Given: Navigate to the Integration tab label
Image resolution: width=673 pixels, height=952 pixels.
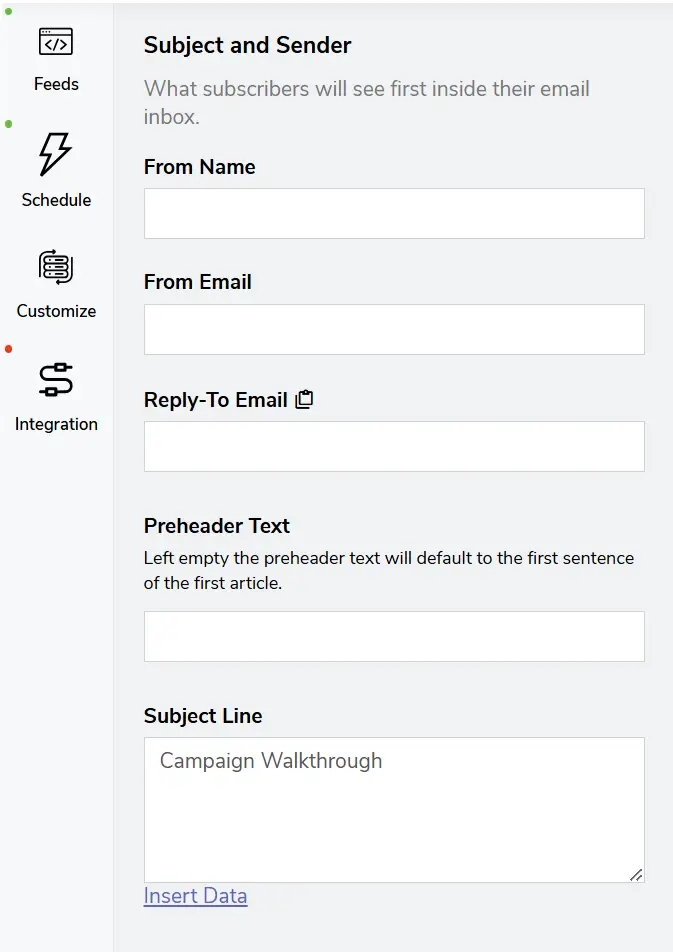Looking at the screenshot, I should (x=56, y=424).
